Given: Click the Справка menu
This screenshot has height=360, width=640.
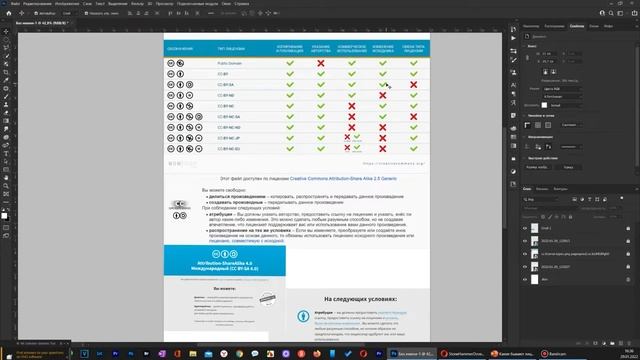Looking at the screenshot, I should [242, 4].
